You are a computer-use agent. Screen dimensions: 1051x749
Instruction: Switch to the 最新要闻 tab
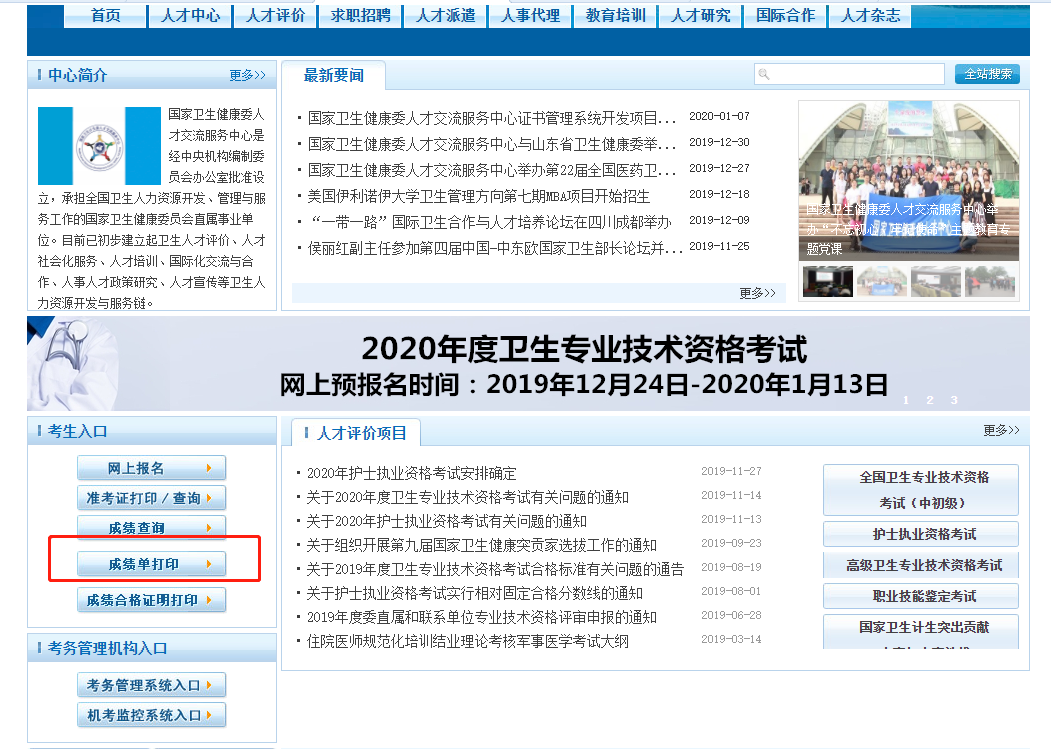click(333, 76)
